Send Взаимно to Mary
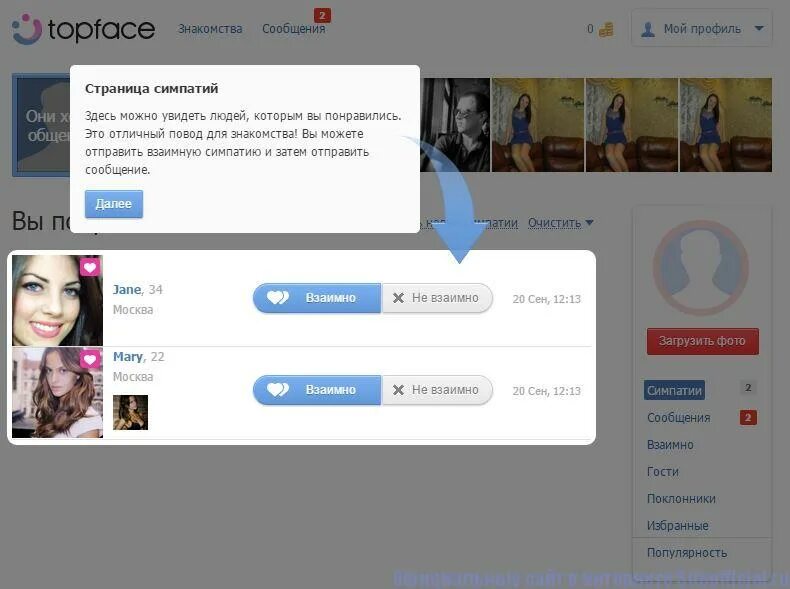790x589 pixels. point(317,390)
